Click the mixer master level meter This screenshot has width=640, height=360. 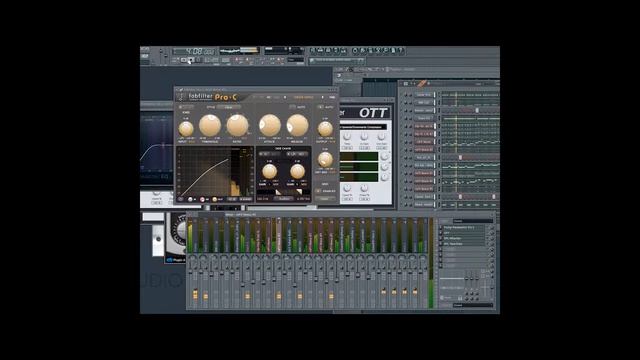tap(431, 263)
